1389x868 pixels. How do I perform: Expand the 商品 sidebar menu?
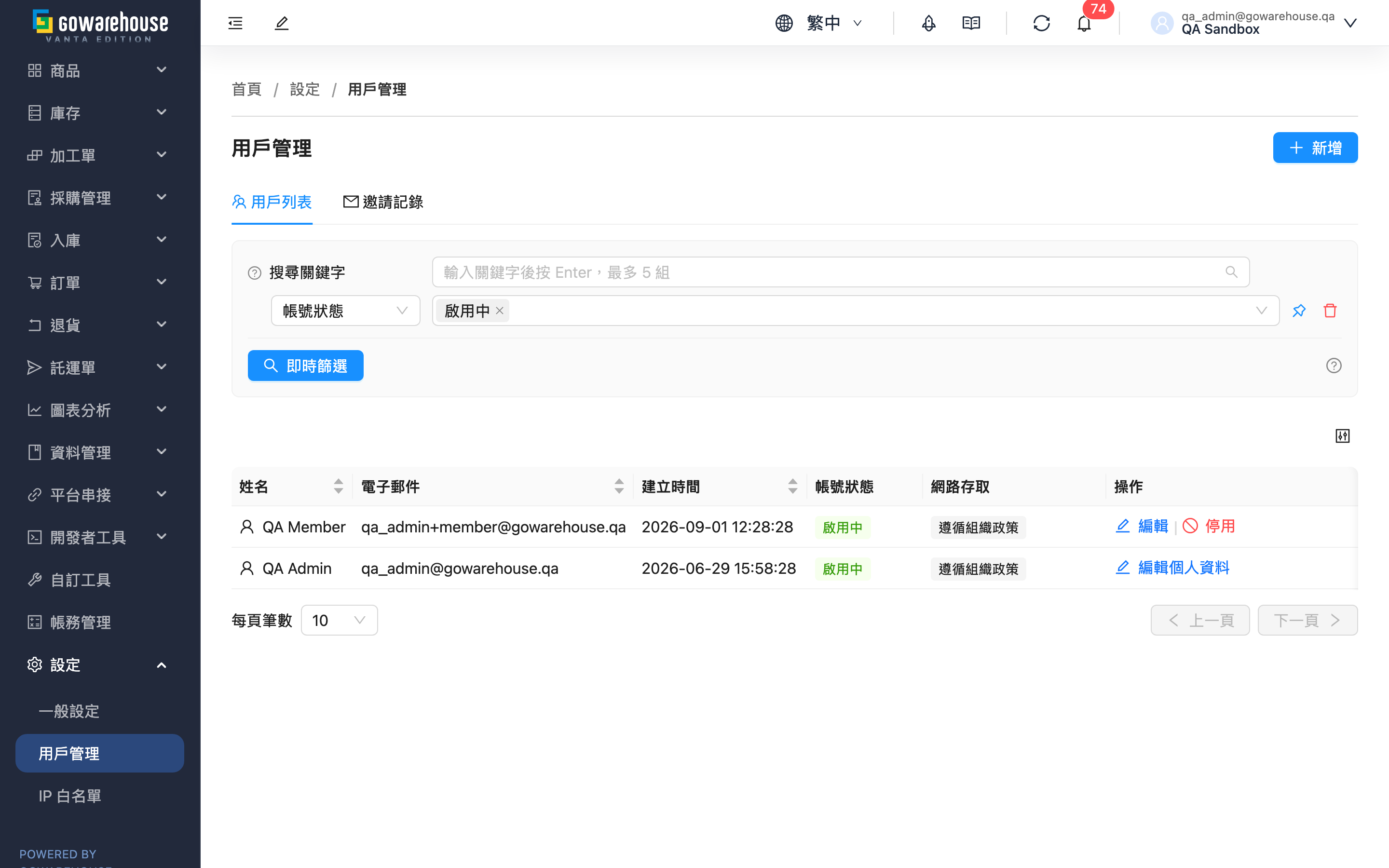[x=100, y=70]
